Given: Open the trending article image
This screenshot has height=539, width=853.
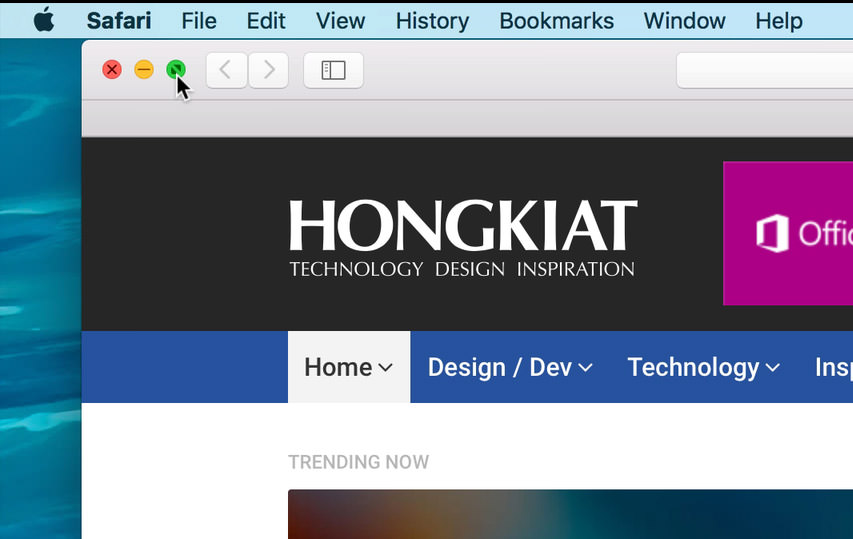Looking at the screenshot, I should tap(570, 514).
